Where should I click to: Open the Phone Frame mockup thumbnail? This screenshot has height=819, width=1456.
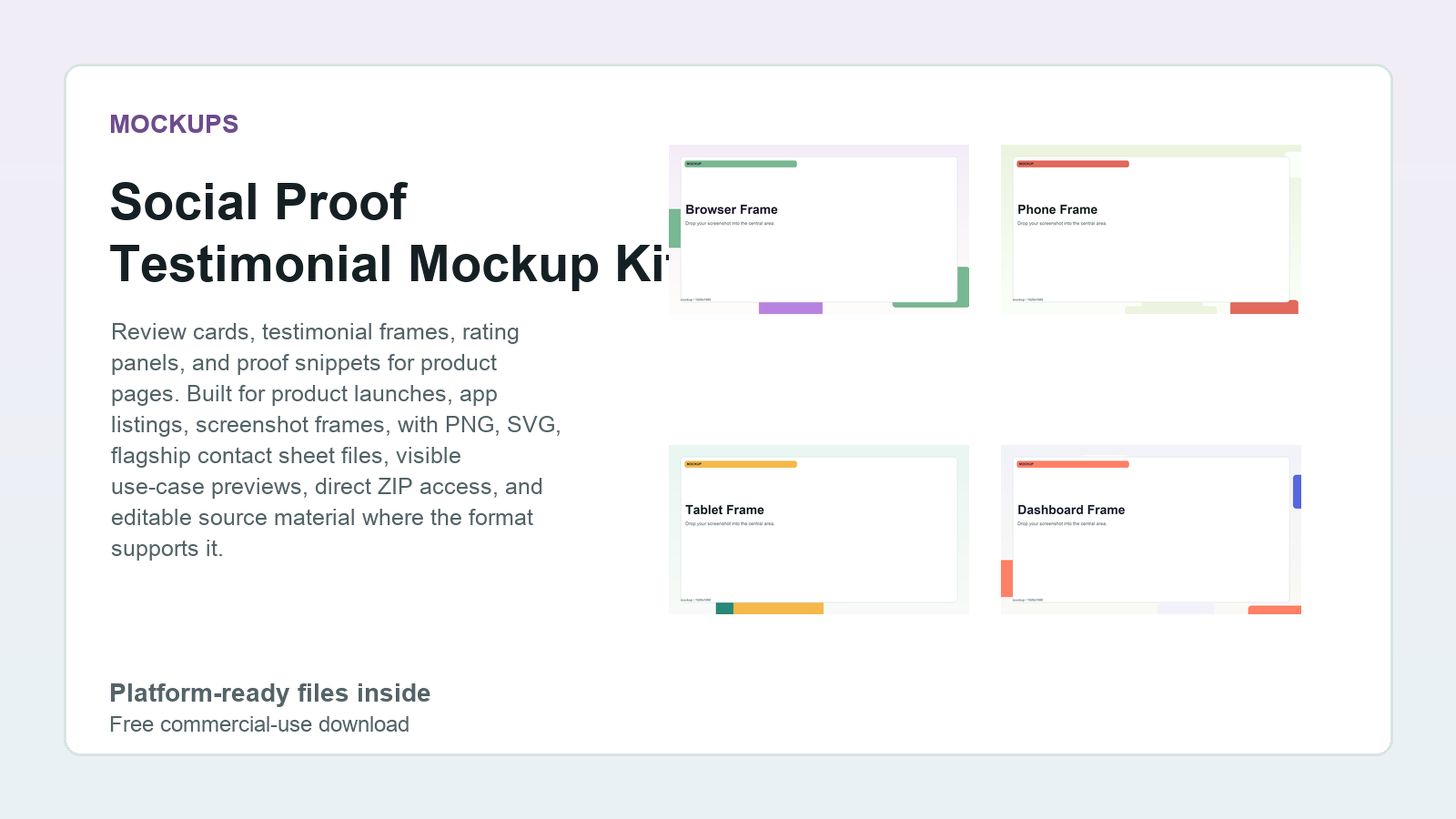[x=1151, y=229]
